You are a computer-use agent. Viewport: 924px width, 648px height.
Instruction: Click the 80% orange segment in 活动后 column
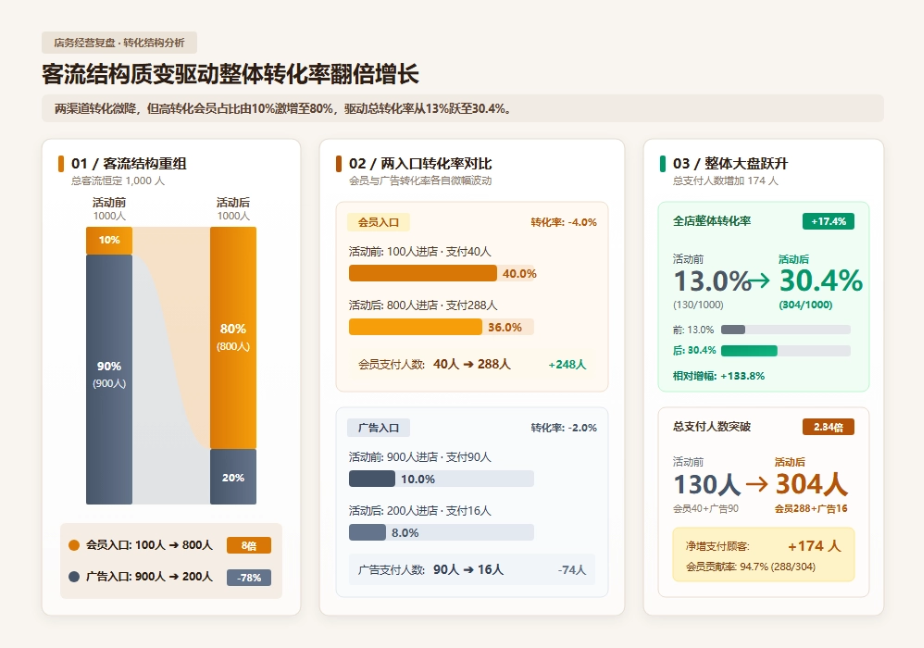[233, 338]
